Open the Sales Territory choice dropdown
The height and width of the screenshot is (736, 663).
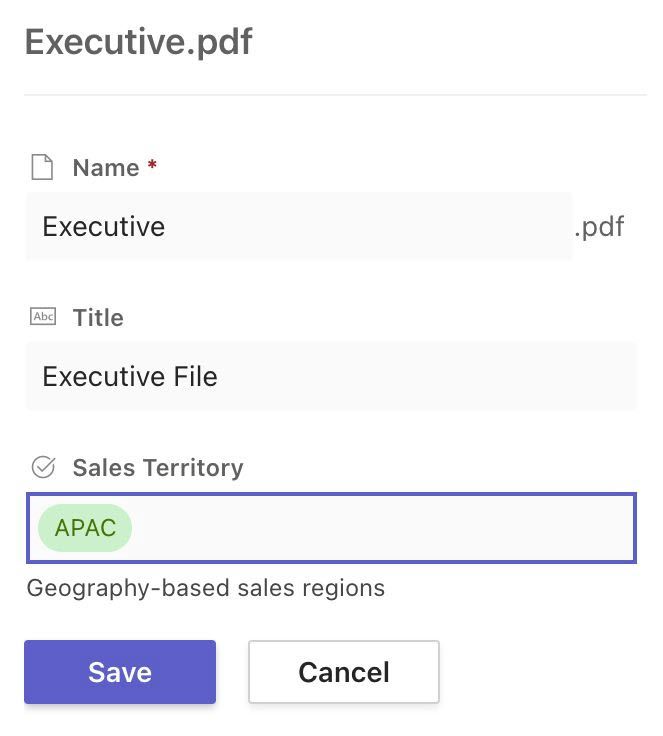[x=380, y=528]
